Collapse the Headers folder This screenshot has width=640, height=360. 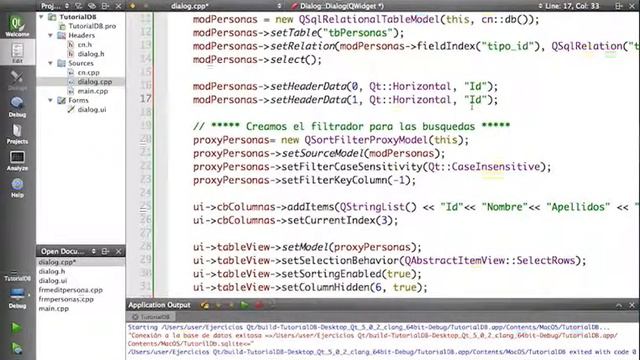coord(51,36)
